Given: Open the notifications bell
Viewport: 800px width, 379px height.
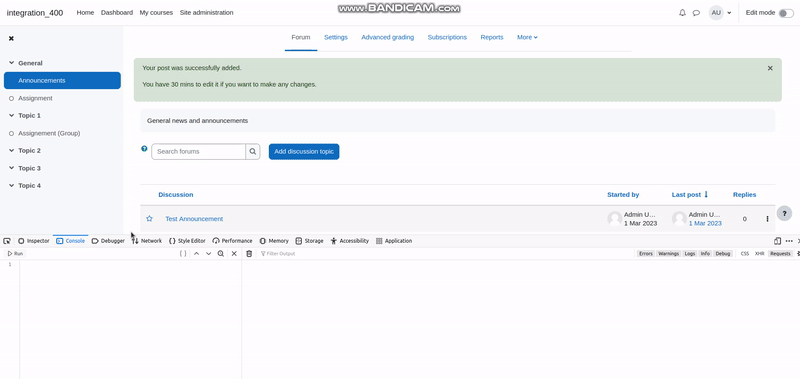Looking at the screenshot, I should pos(682,13).
